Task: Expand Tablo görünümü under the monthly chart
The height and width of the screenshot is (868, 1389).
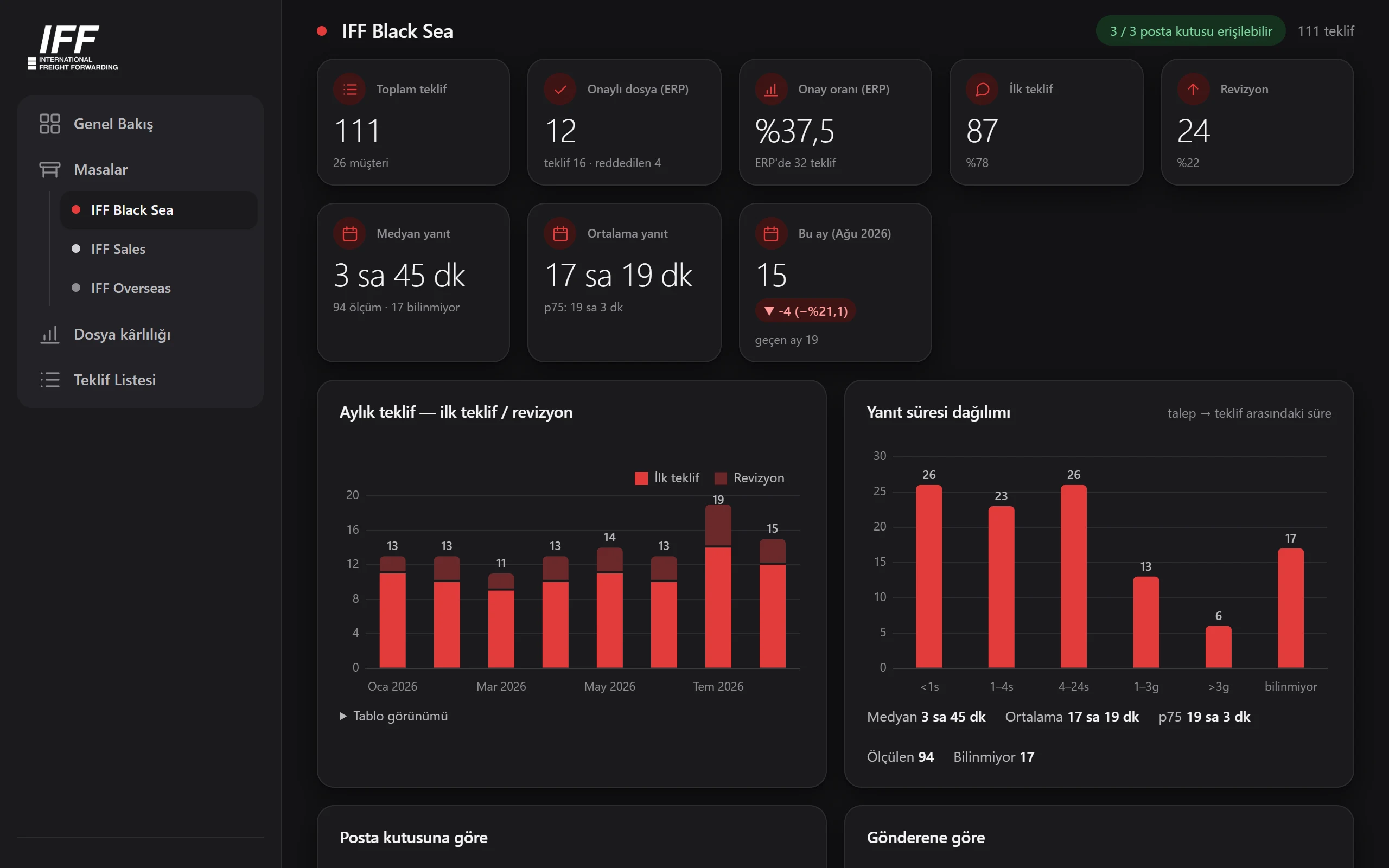Action: [x=394, y=716]
